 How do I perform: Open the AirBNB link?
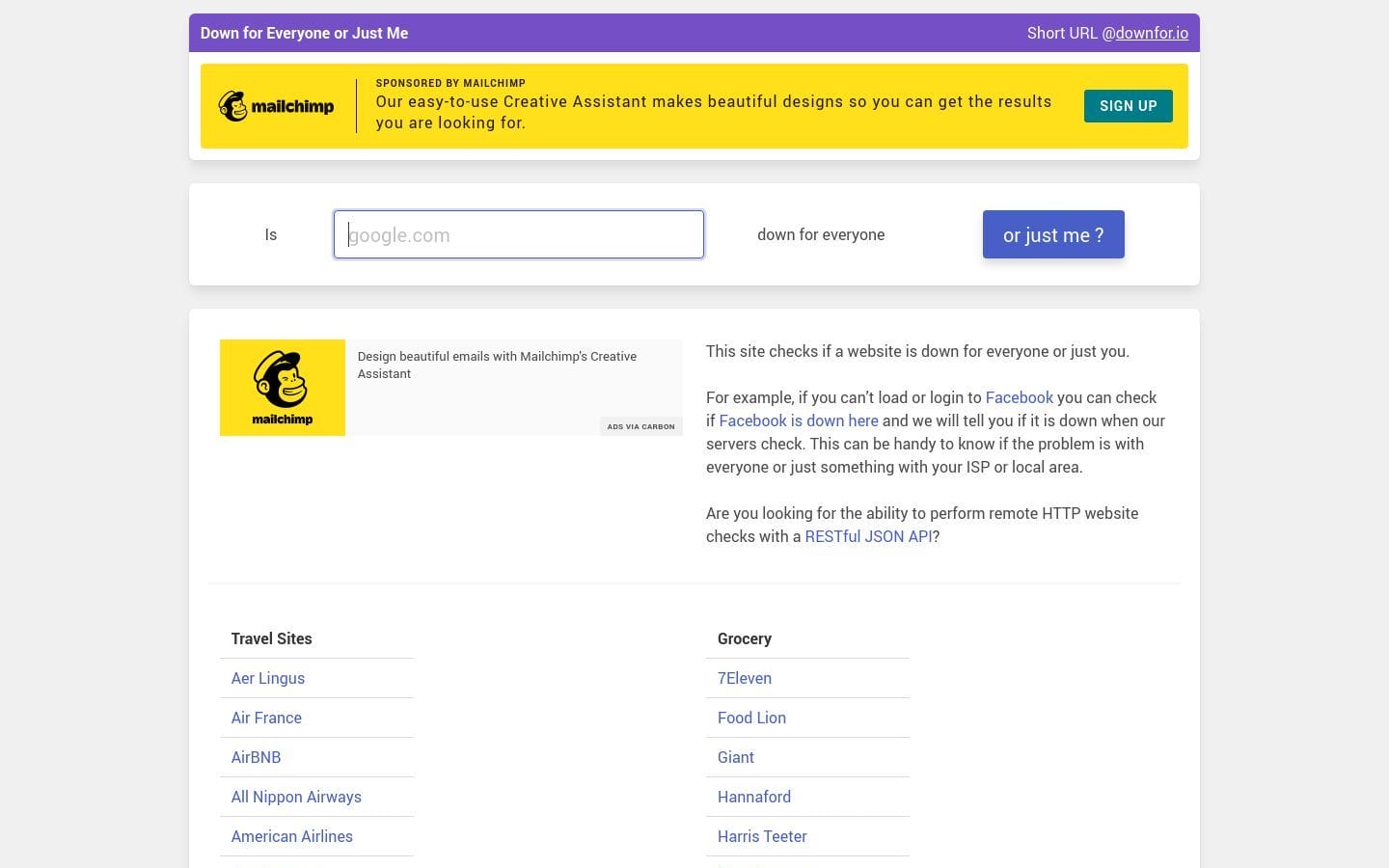pyautogui.click(x=256, y=757)
